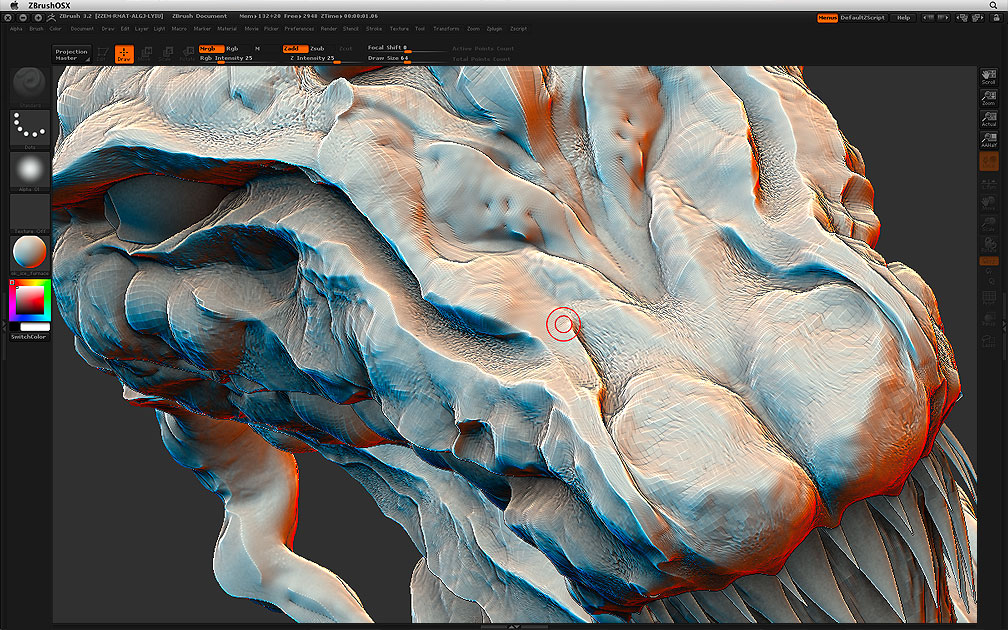Screen dimensions: 1008x630
Task: Toggle Mrgb paint mode
Action: pos(211,49)
